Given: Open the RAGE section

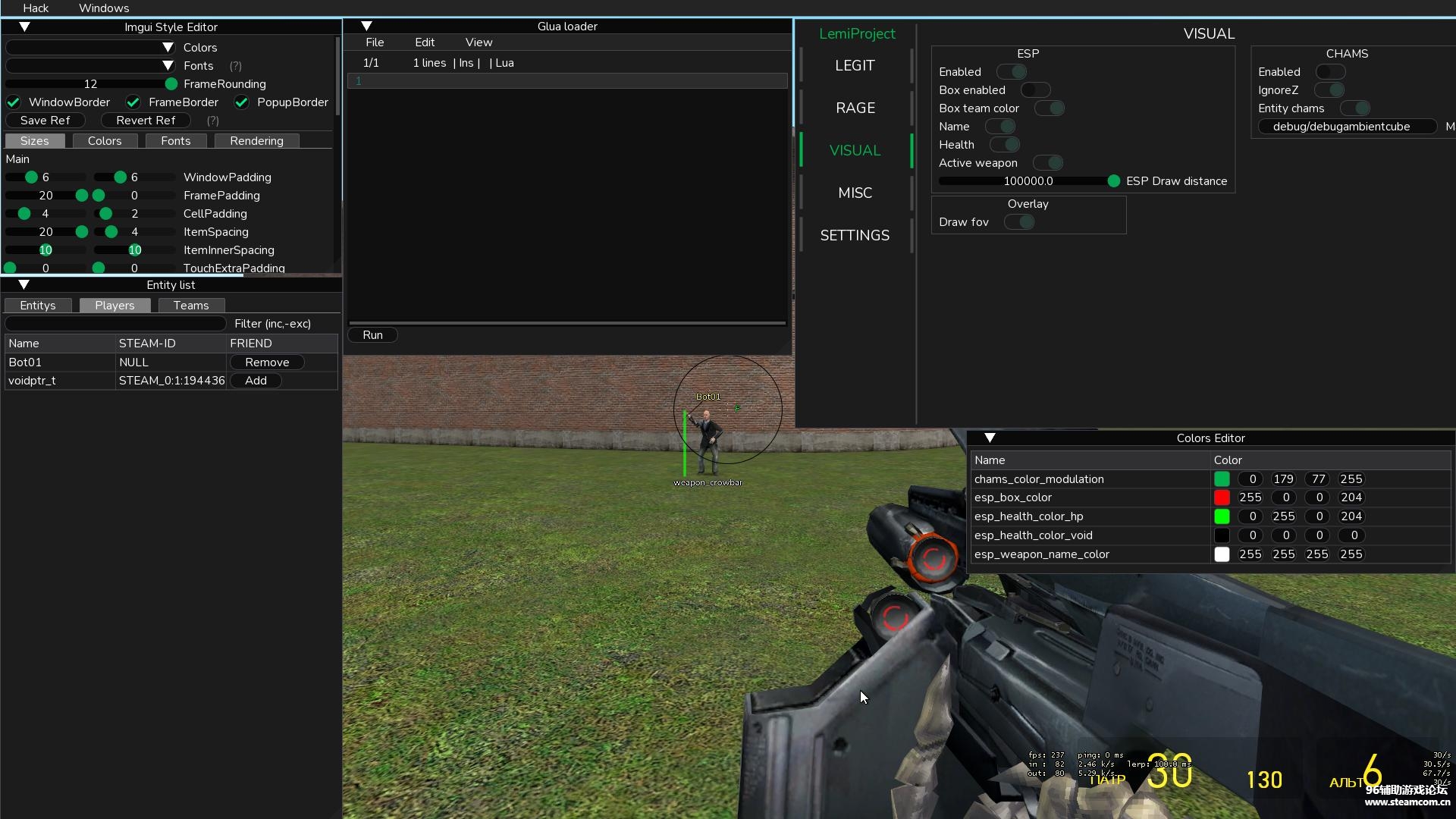Looking at the screenshot, I should pos(855,108).
